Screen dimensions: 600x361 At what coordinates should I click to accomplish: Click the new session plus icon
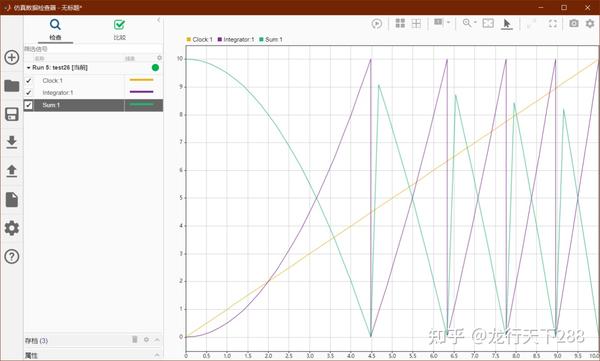point(12,57)
